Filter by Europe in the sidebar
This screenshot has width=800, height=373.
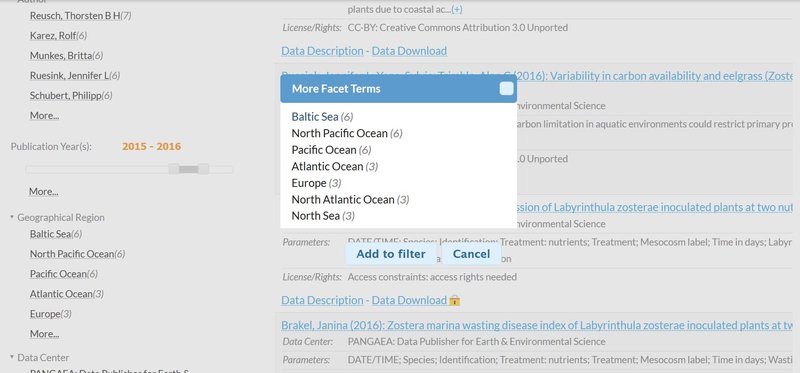coord(45,314)
